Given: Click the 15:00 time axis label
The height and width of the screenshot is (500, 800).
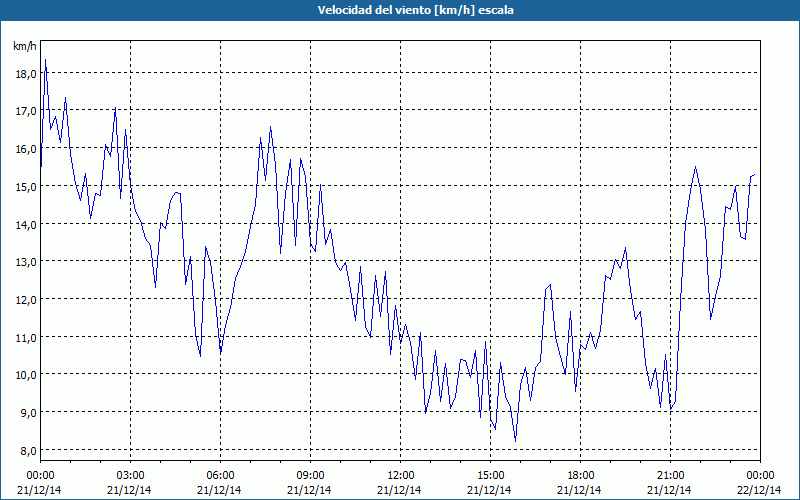Looking at the screenshot, I should point(490,476).
